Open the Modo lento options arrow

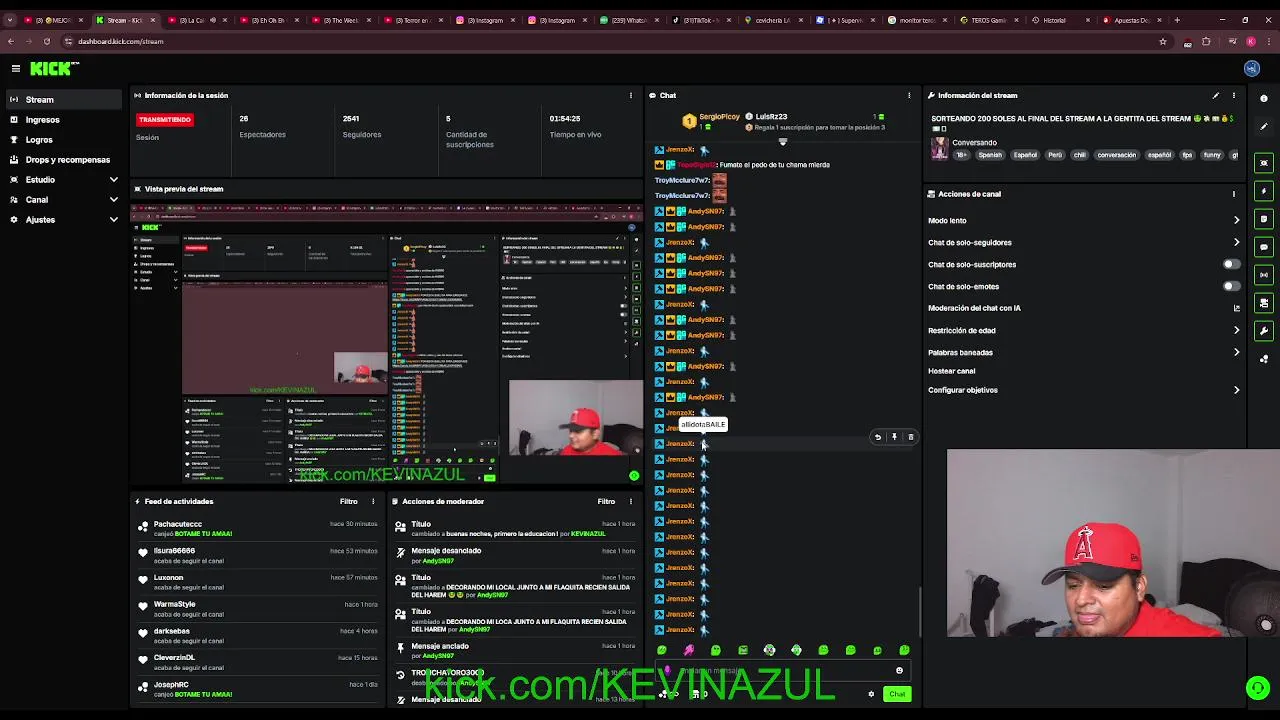(x=1236, y=220)
